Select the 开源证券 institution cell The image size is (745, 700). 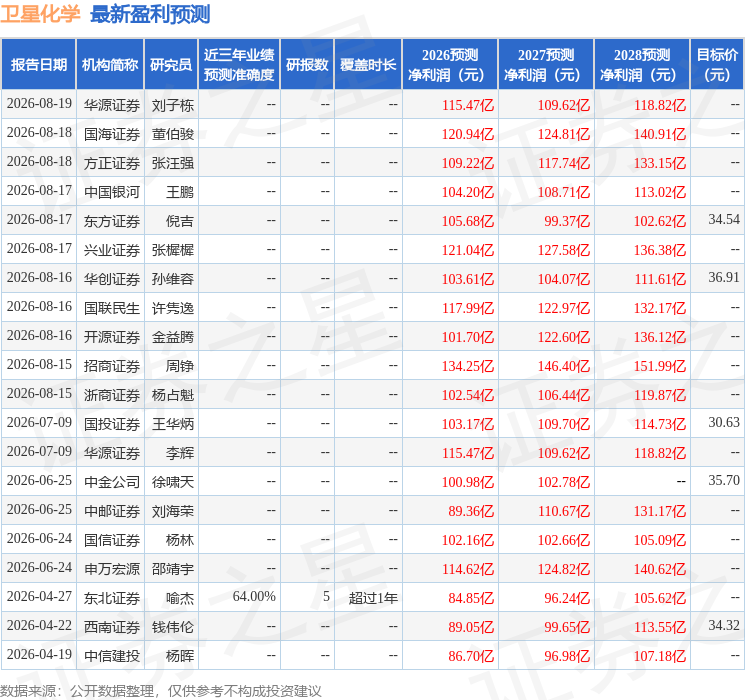[112, 337]
